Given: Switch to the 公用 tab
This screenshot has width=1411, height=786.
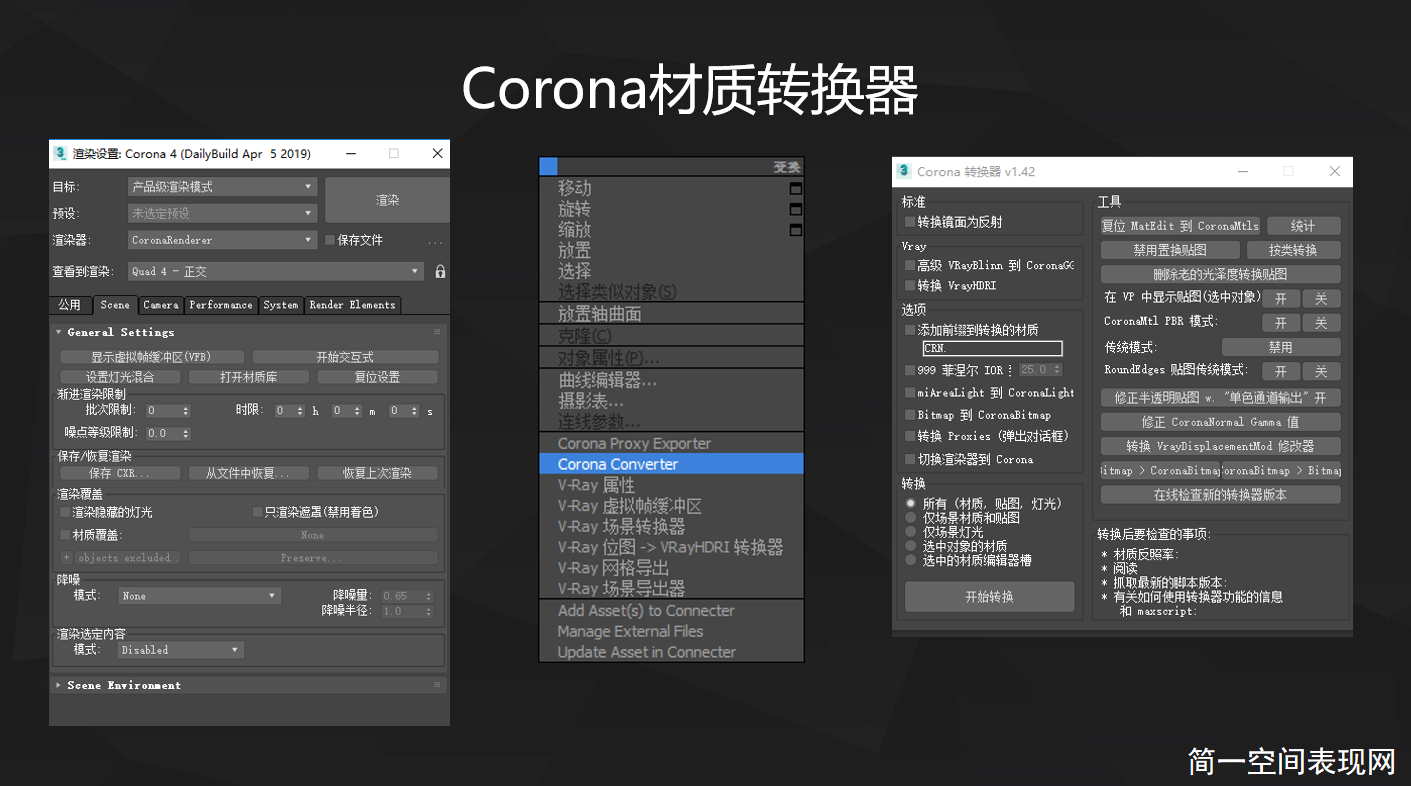Looking at the screenshot, I should coord(69,305).
